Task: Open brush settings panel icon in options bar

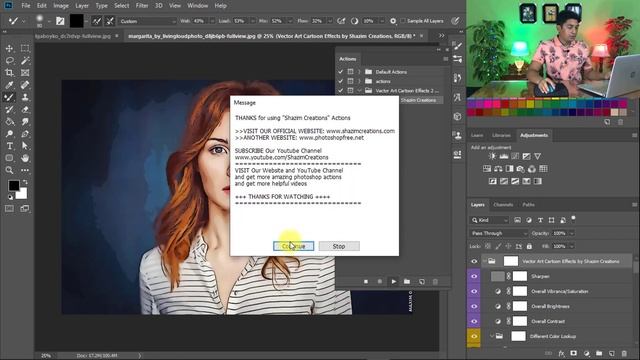Action: [x=60, y=21]
